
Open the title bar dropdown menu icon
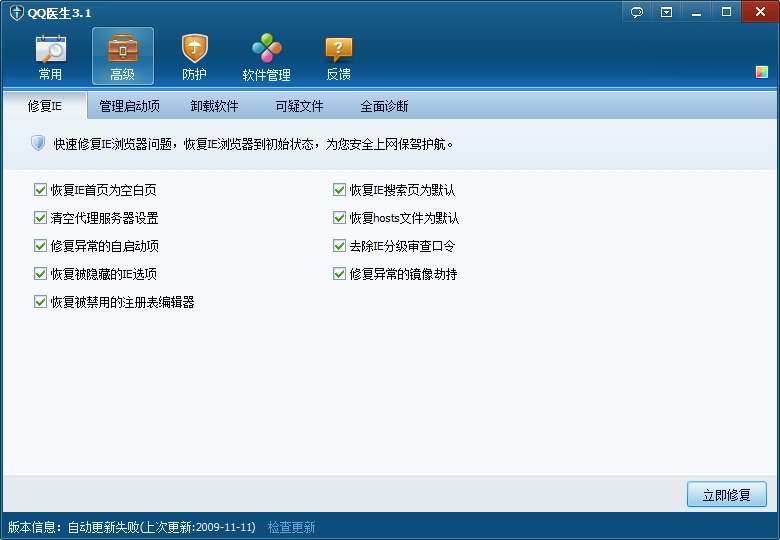(x=667, y=12)
